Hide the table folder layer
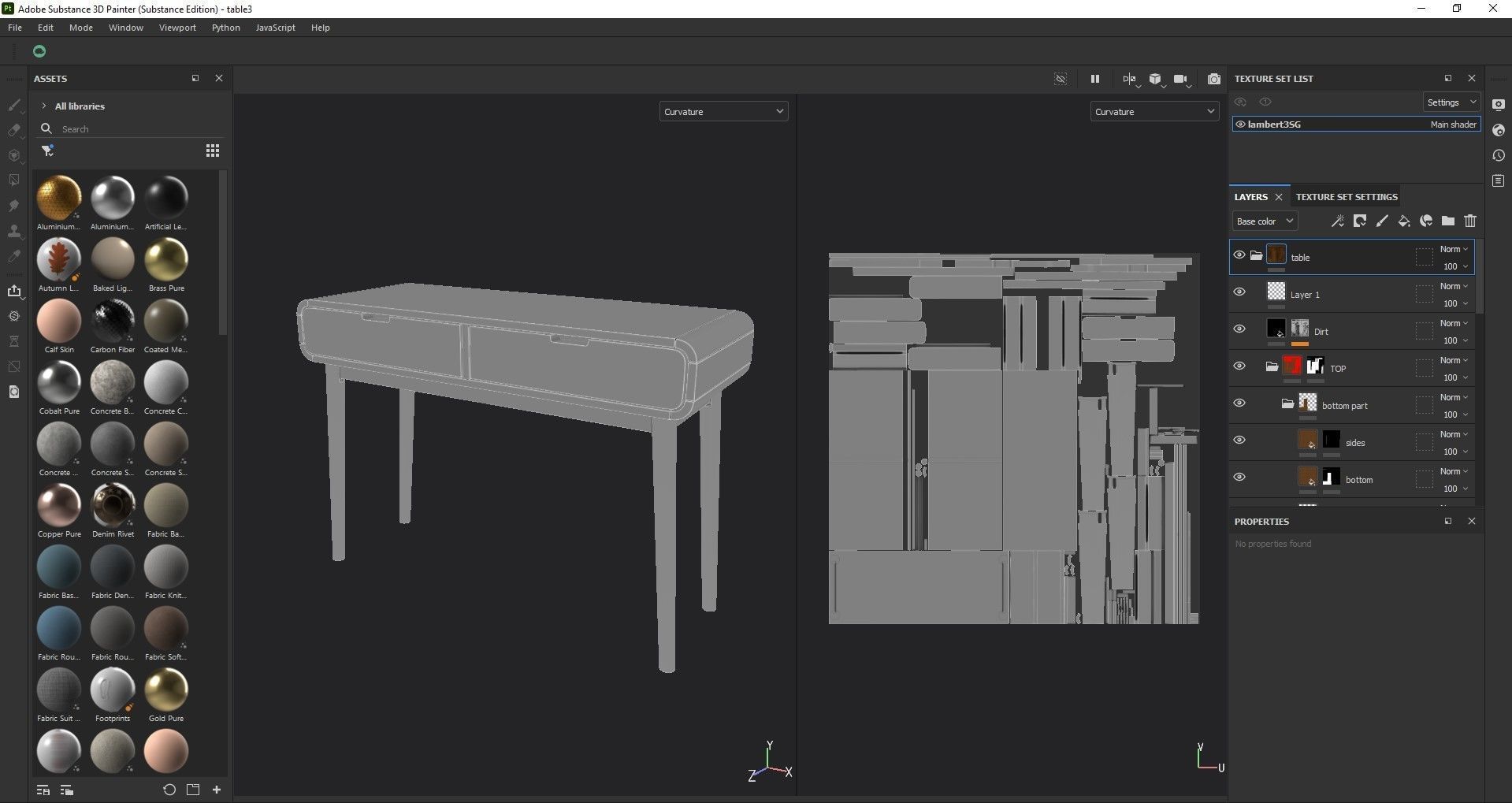The width and height of the screenshot is (1512, 803). 1239,255
